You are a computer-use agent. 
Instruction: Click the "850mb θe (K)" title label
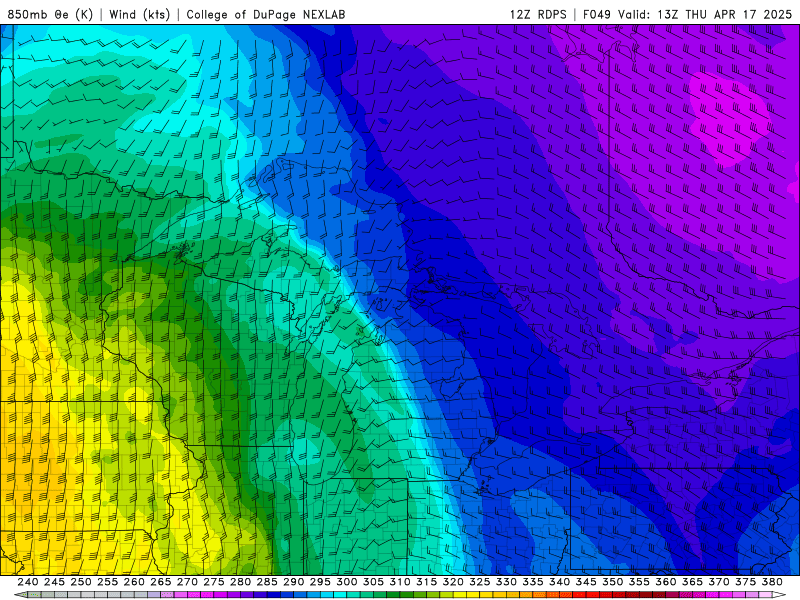click(x=50, y=14)
